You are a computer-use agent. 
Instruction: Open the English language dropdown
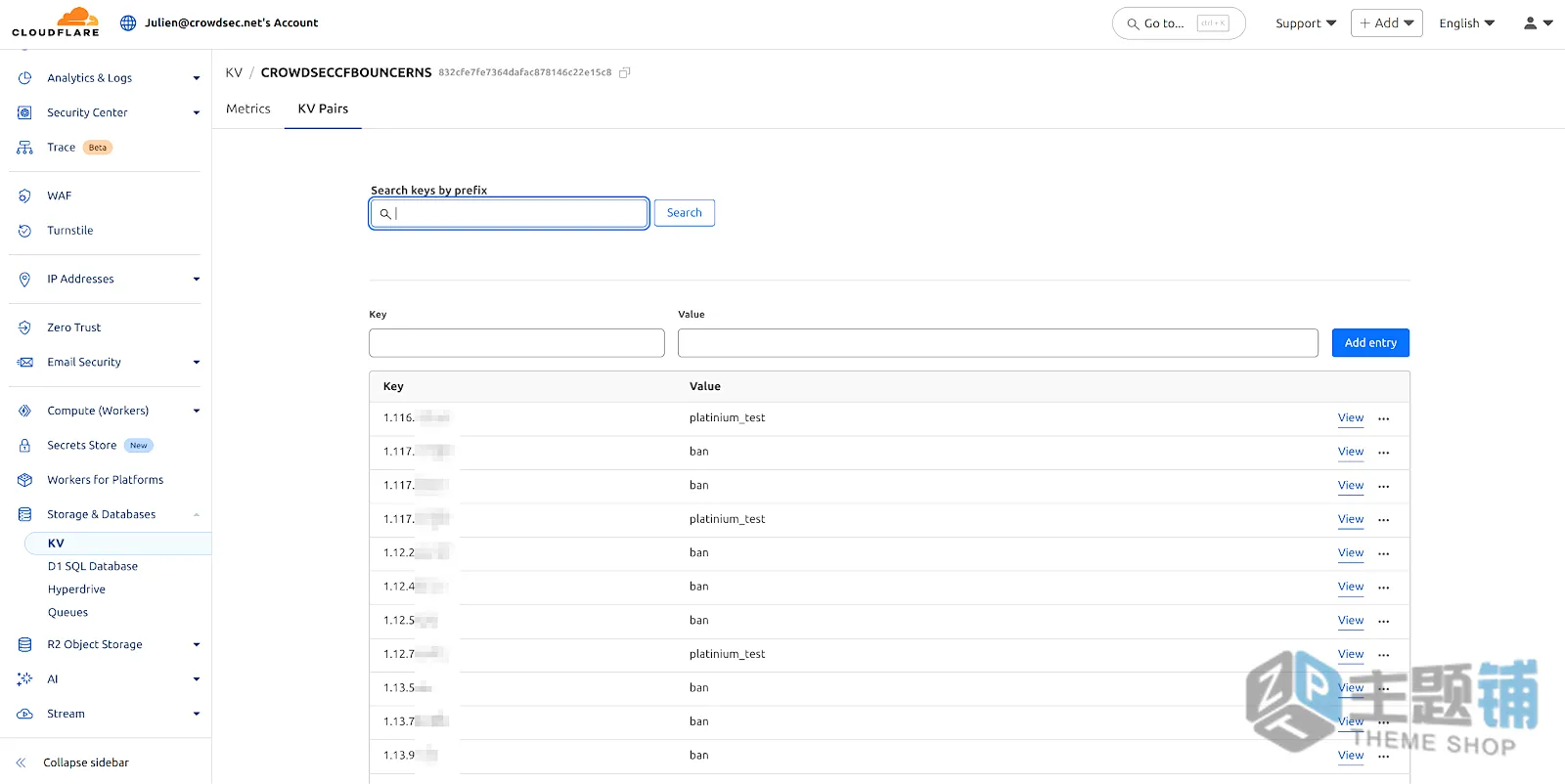click(x=1466, y=23)
